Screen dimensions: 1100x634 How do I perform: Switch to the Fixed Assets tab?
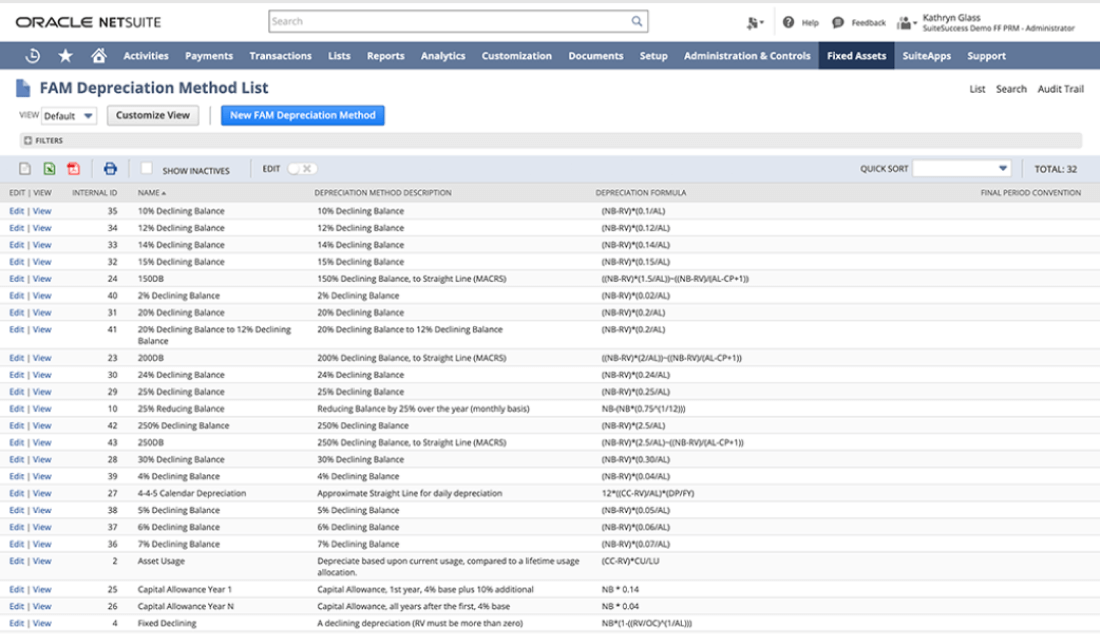(856, 55)
